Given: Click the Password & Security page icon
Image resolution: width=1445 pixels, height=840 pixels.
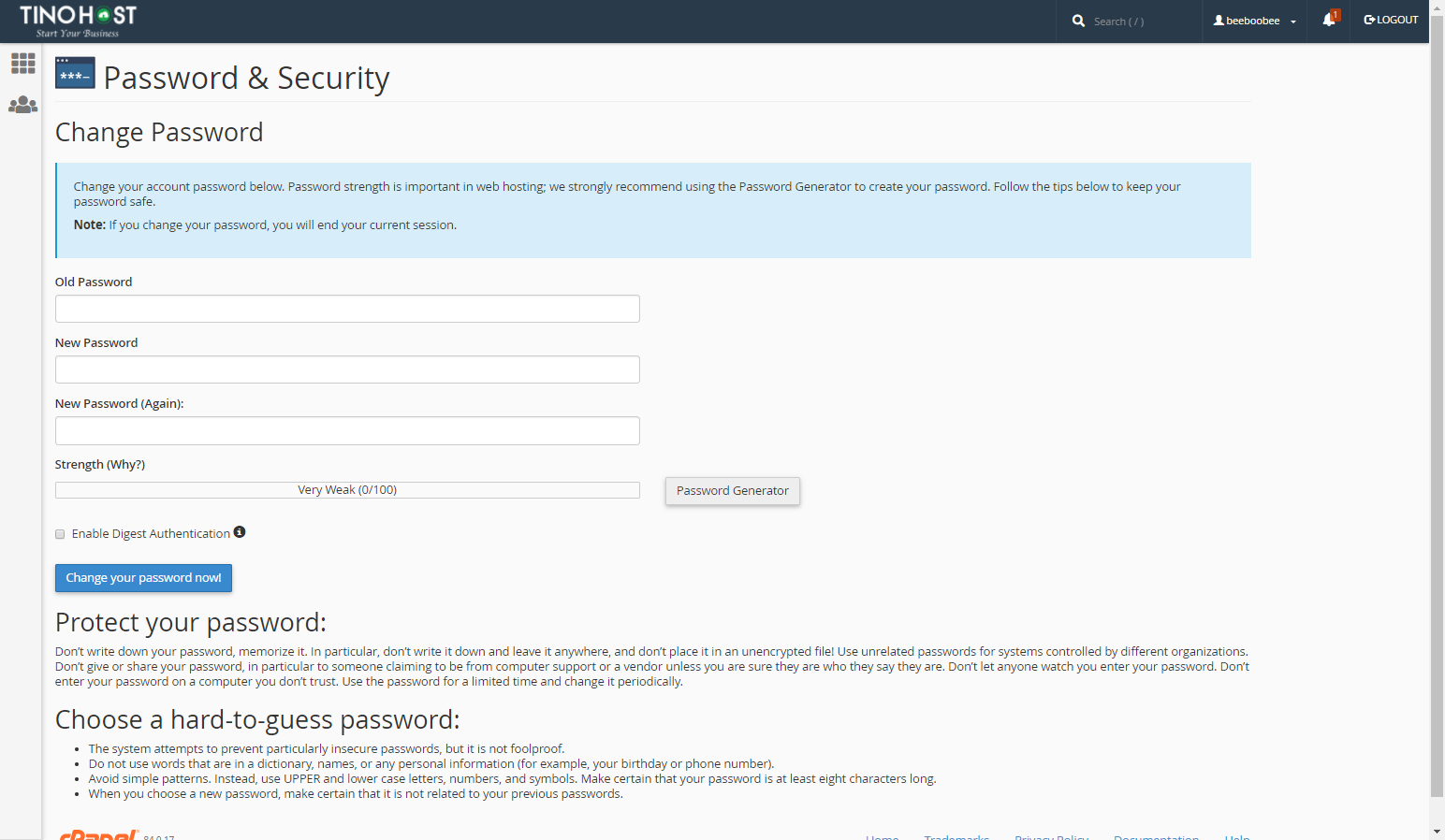Looking at the screenshot, I should [75, 73].
